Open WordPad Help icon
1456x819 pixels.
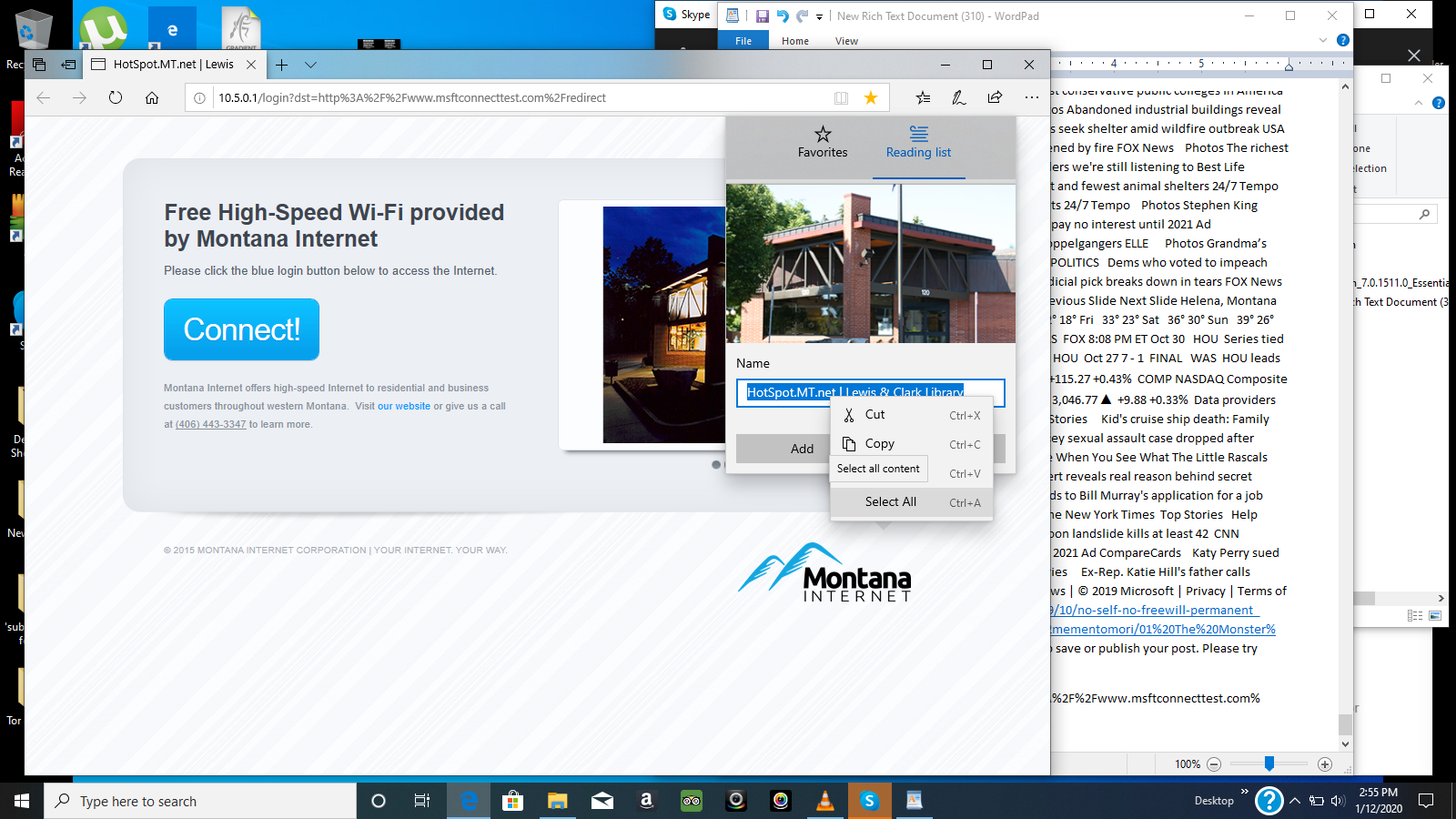click(1342, 40)
